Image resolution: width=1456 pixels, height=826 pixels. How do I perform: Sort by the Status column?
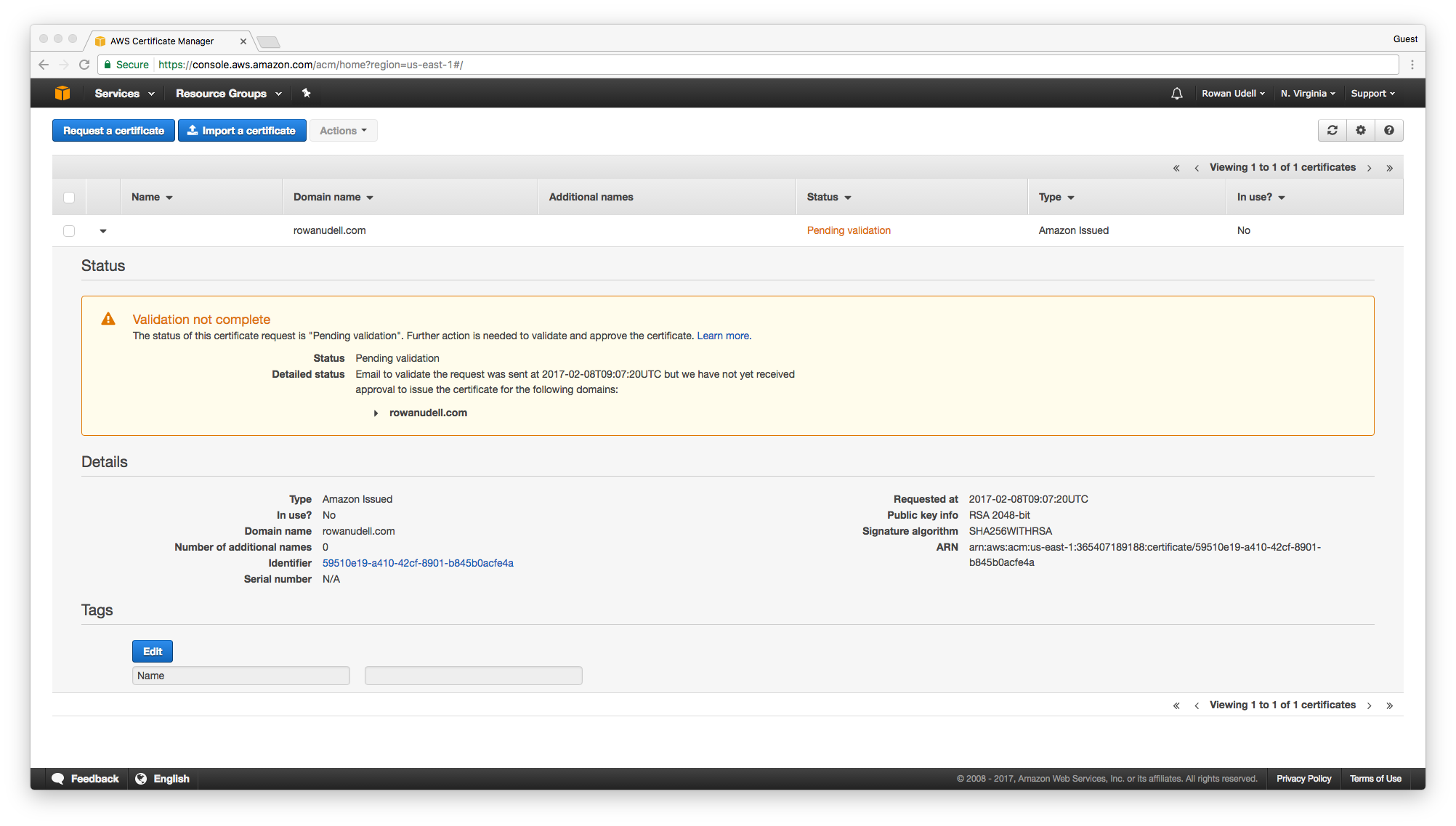point(829,198)
